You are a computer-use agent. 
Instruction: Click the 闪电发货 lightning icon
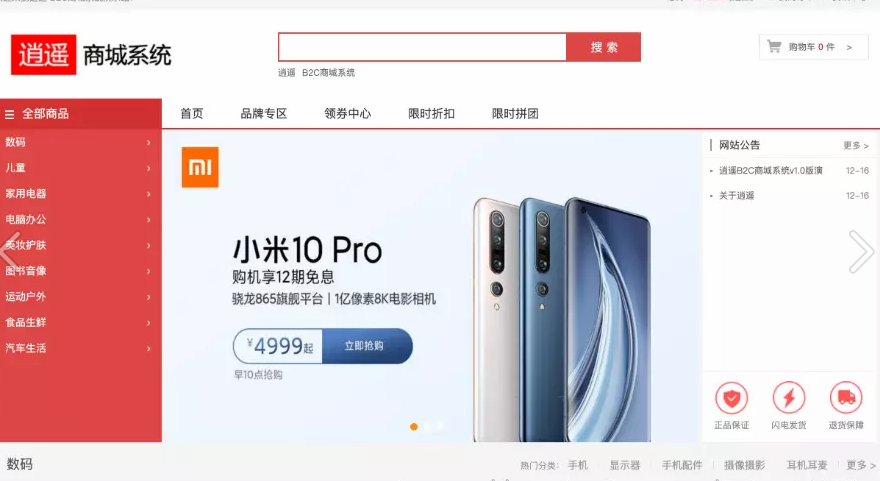[789, 398]
